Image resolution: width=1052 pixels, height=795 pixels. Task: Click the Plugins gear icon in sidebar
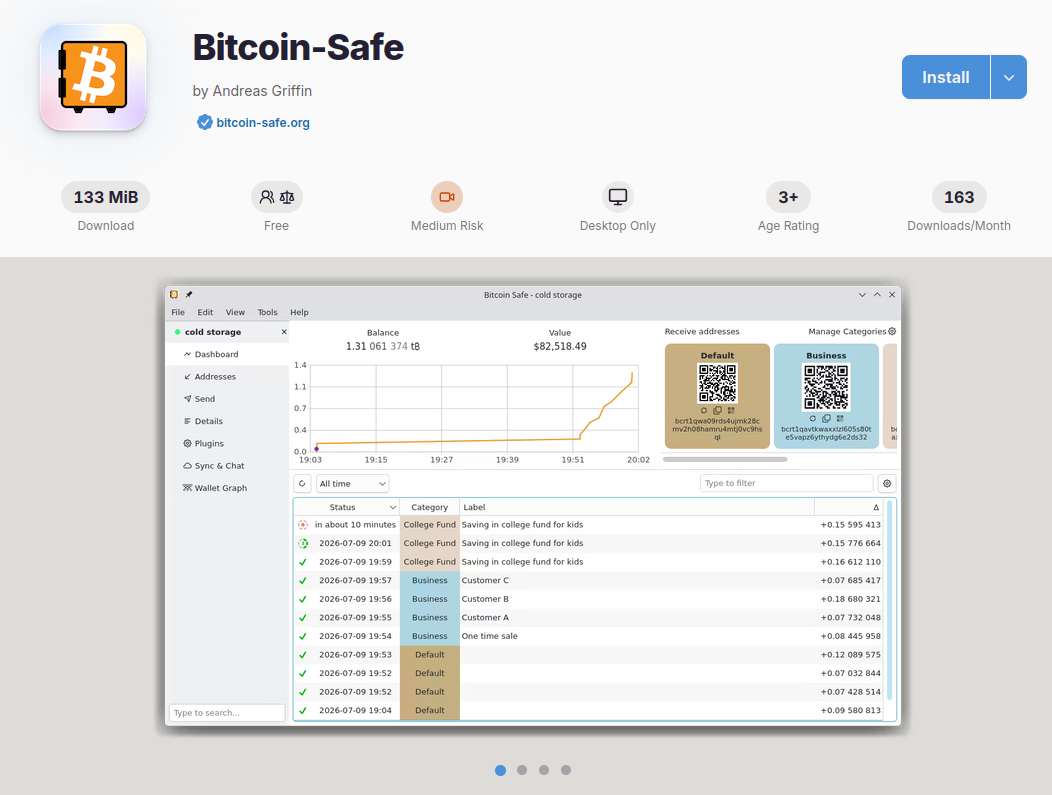click(x=187, y=443)
